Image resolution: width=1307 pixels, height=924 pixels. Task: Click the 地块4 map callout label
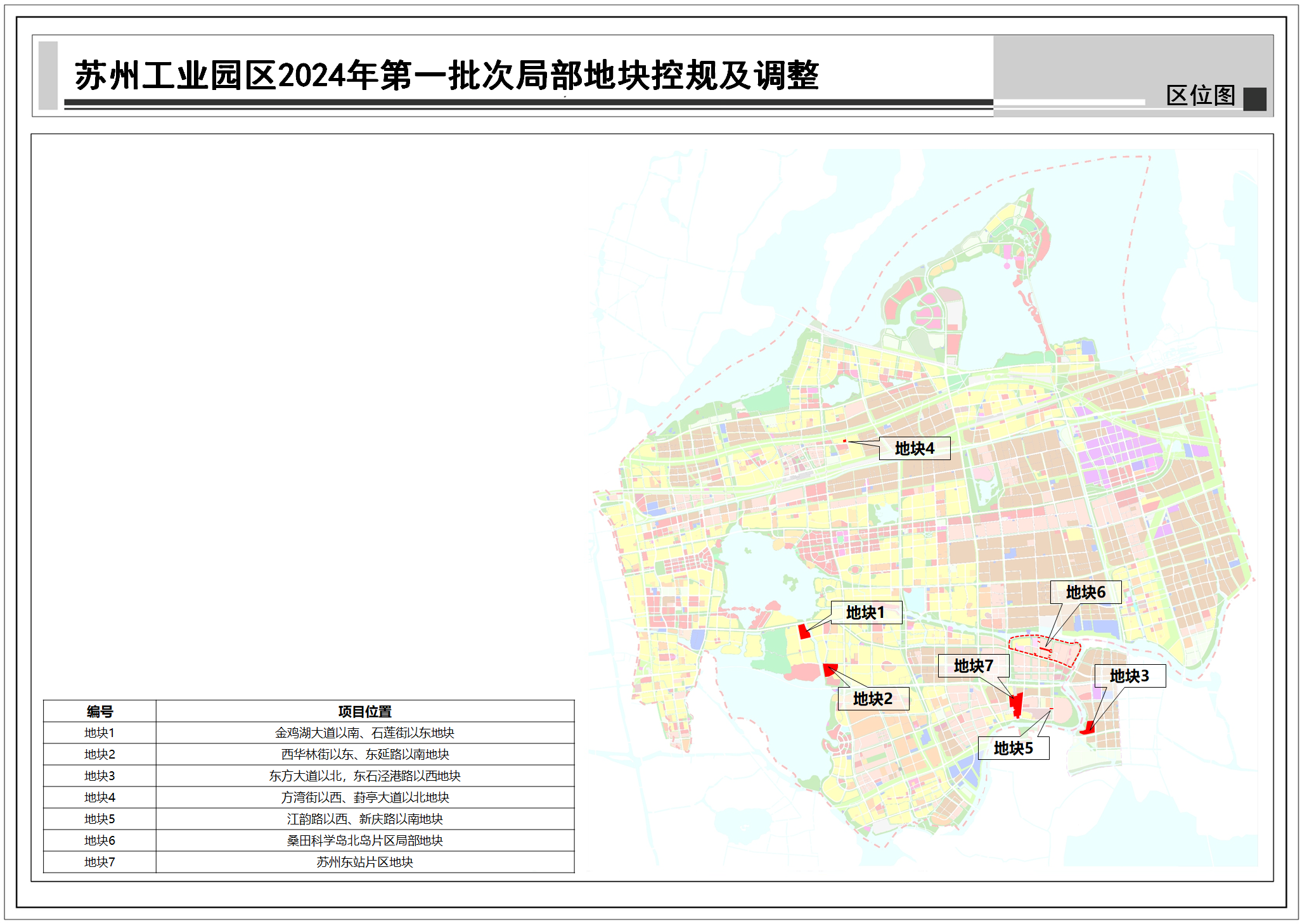(x=914, y=448)
